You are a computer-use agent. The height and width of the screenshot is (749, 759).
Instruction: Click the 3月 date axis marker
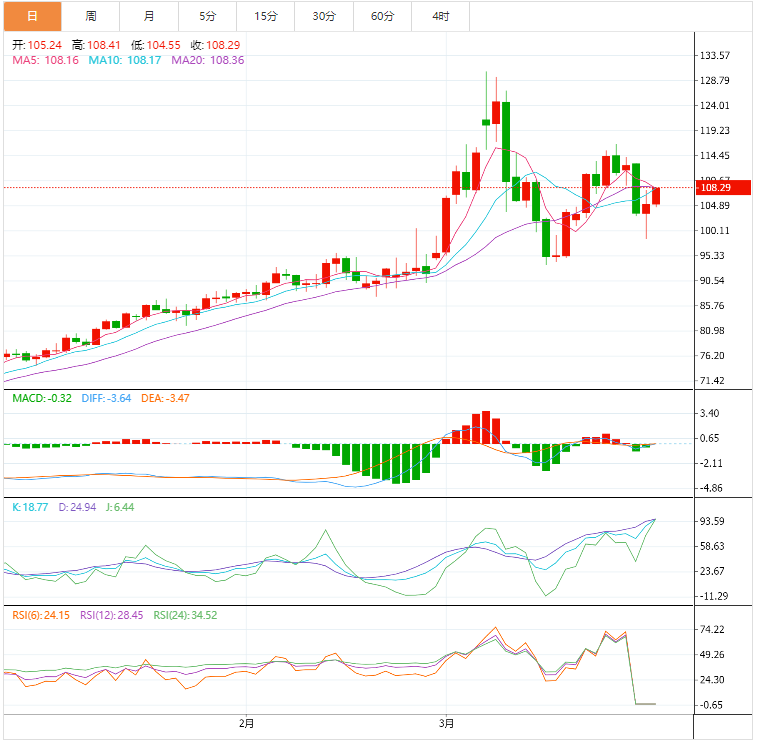point(448,722)
